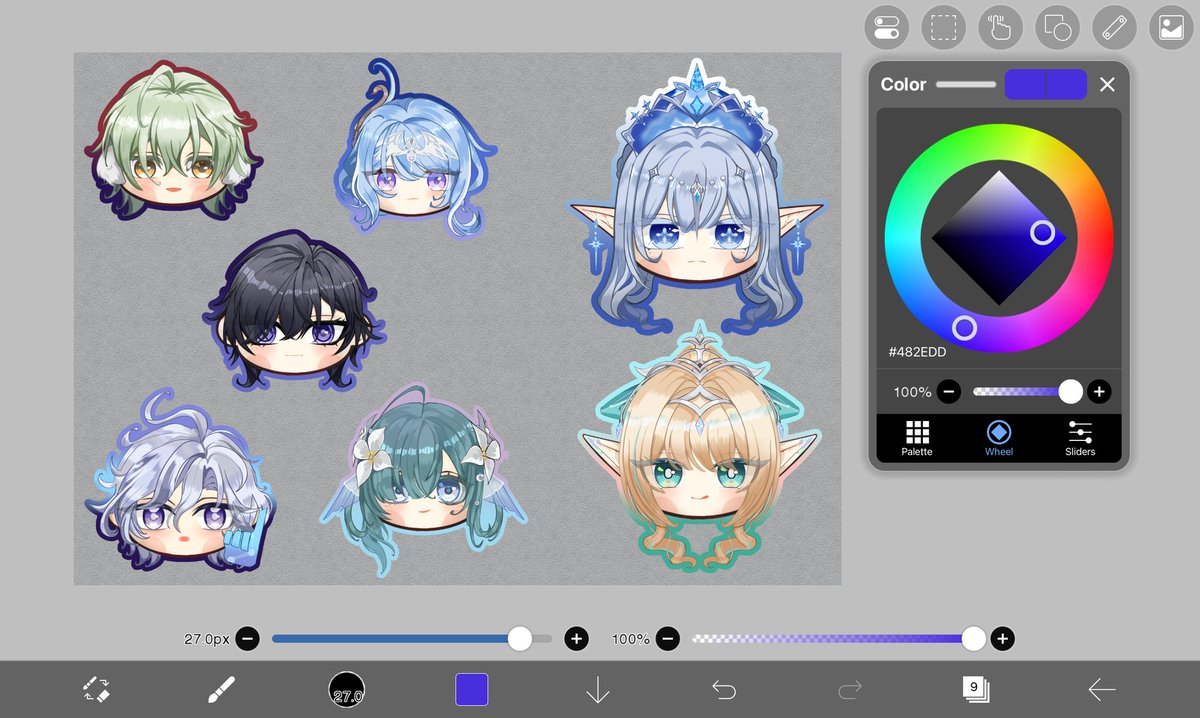This screenshot has width=1200, height=718.
Task: Switch to the Wheel tab
Action: click(x=999, y=438)
